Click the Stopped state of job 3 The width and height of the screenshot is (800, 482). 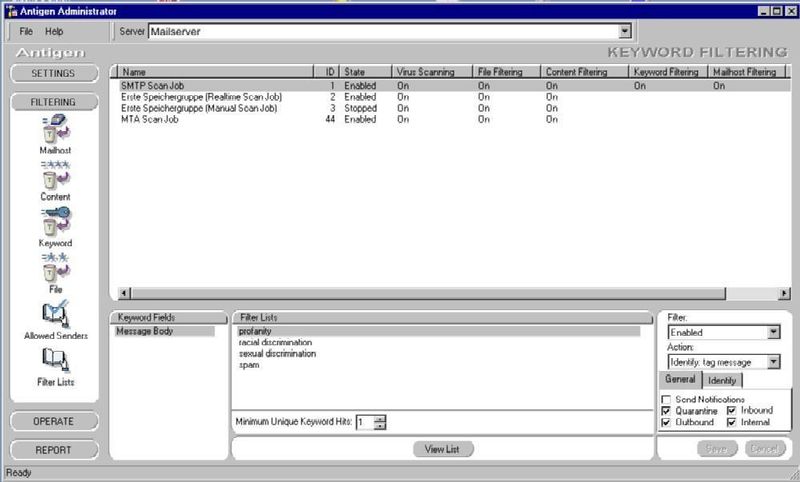(x=361, y=108)
